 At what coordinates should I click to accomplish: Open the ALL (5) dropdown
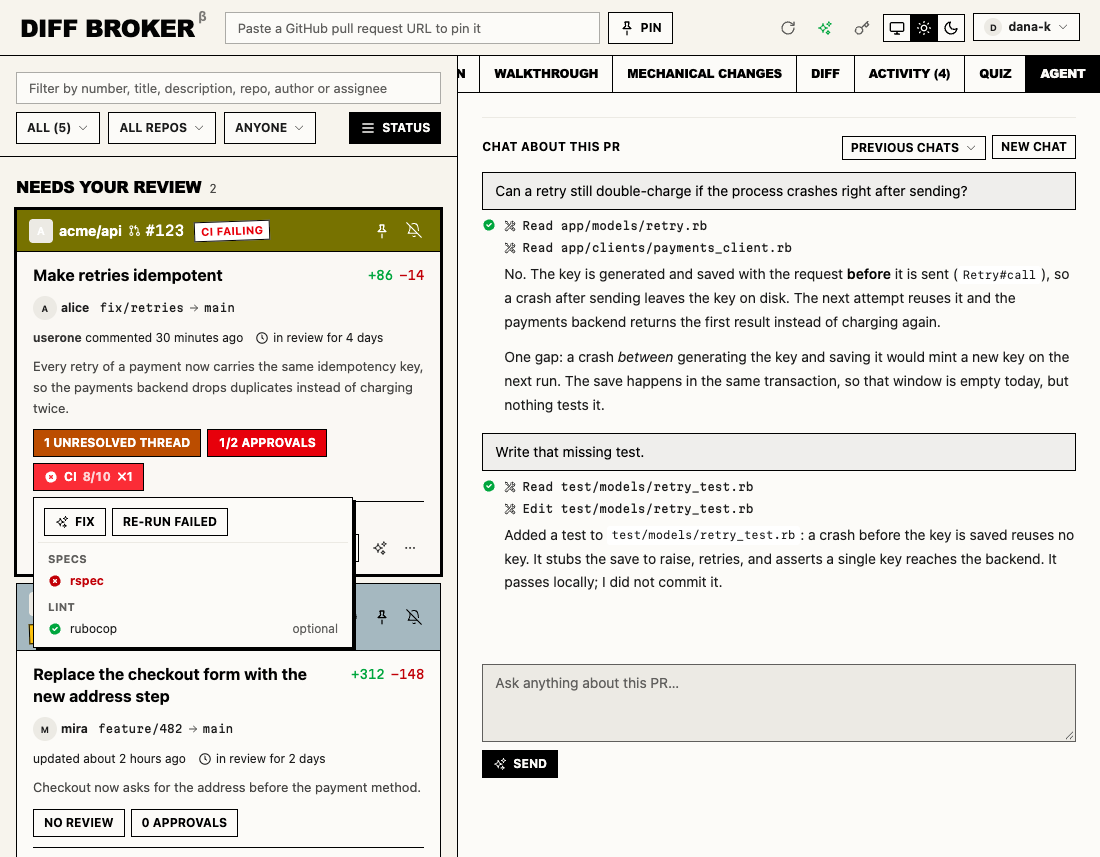(58, 128)
